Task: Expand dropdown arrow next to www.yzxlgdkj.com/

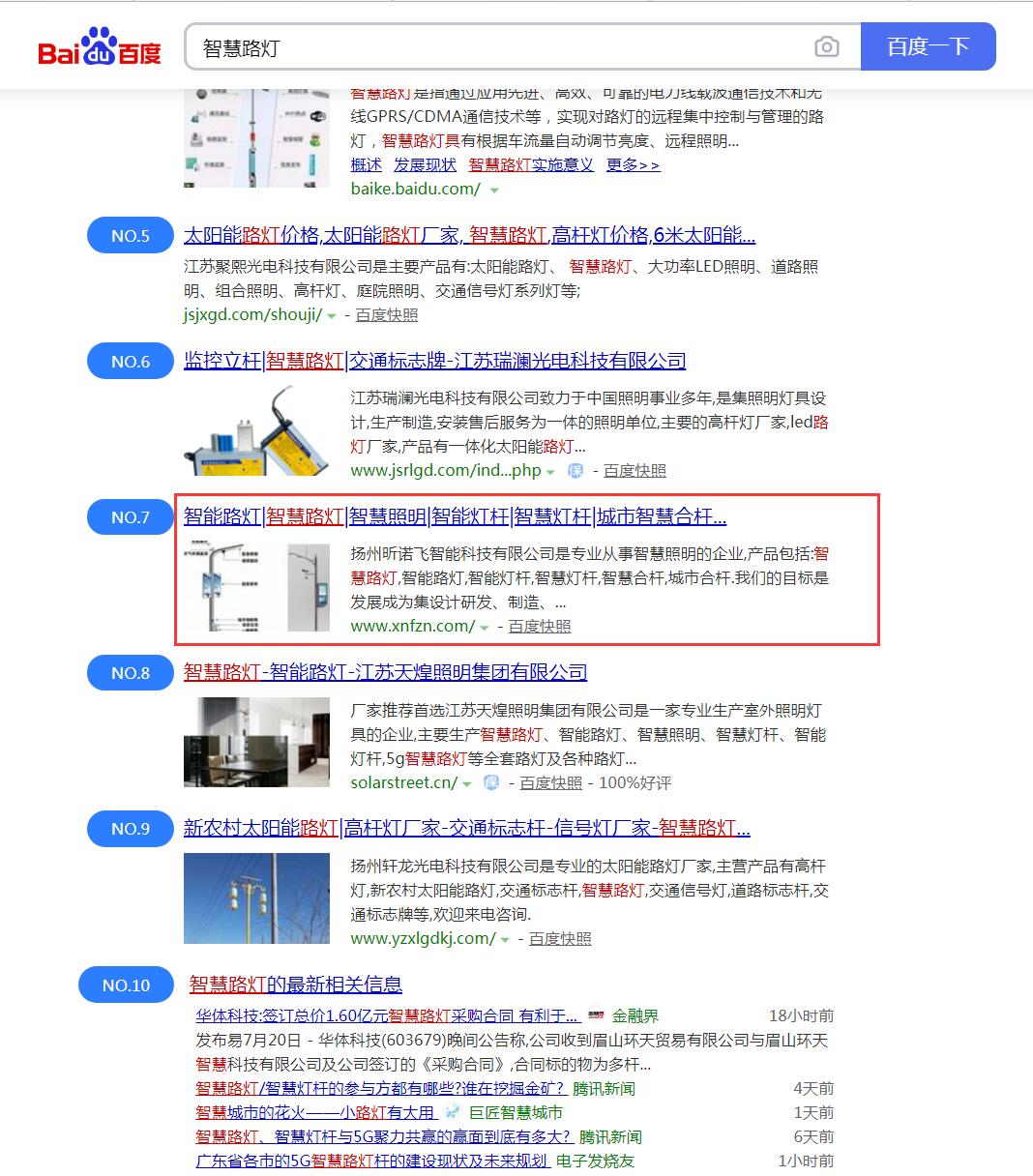Action: [x=505, y=940]
